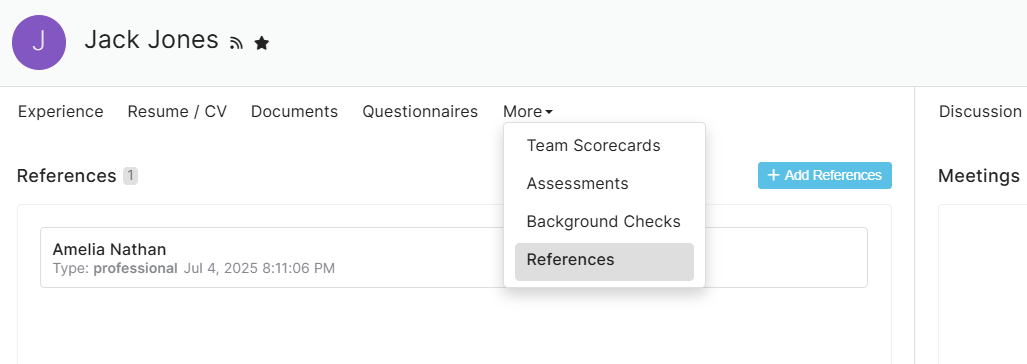Toggle the star favorite icon
The image size is (1027, 364).
(262, 43)
